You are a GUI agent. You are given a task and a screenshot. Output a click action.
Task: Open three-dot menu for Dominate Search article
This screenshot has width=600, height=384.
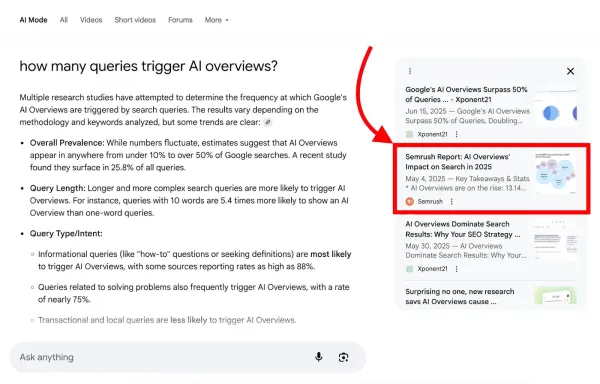[x=457, y=269]
